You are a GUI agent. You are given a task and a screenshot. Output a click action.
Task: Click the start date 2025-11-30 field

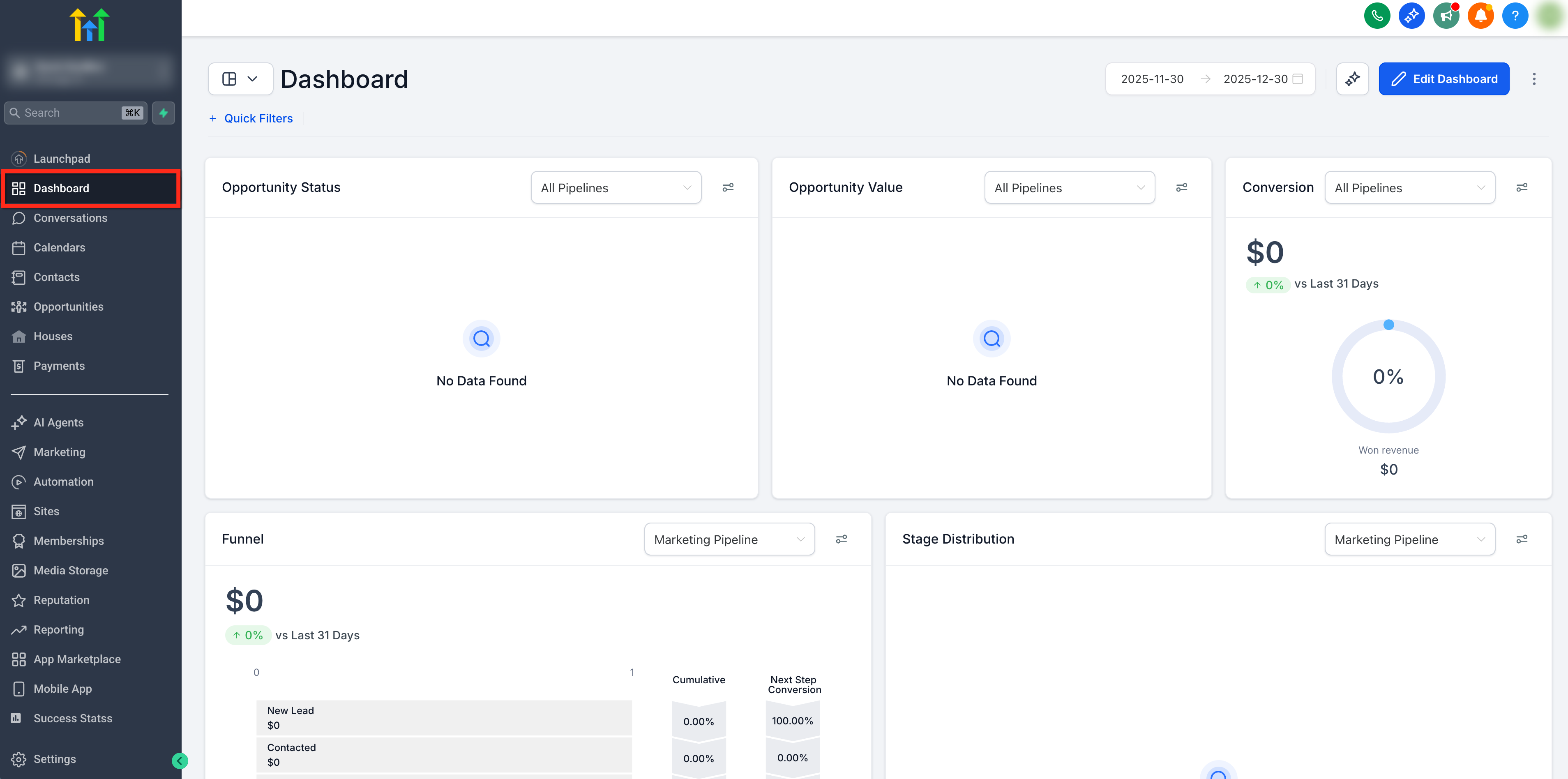click(x=1152, y=79)
